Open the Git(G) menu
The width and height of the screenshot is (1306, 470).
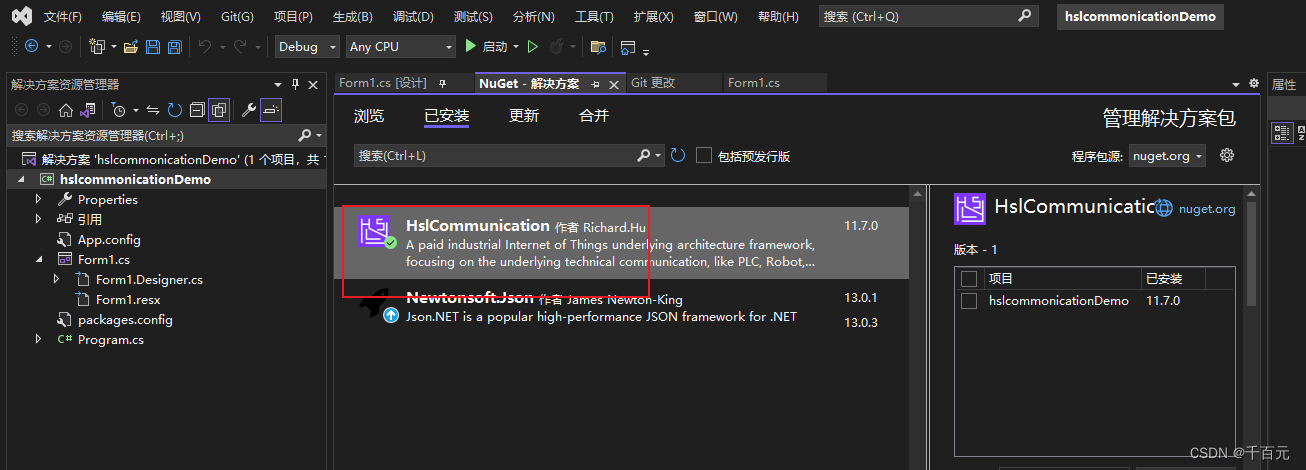coord(237,17)
